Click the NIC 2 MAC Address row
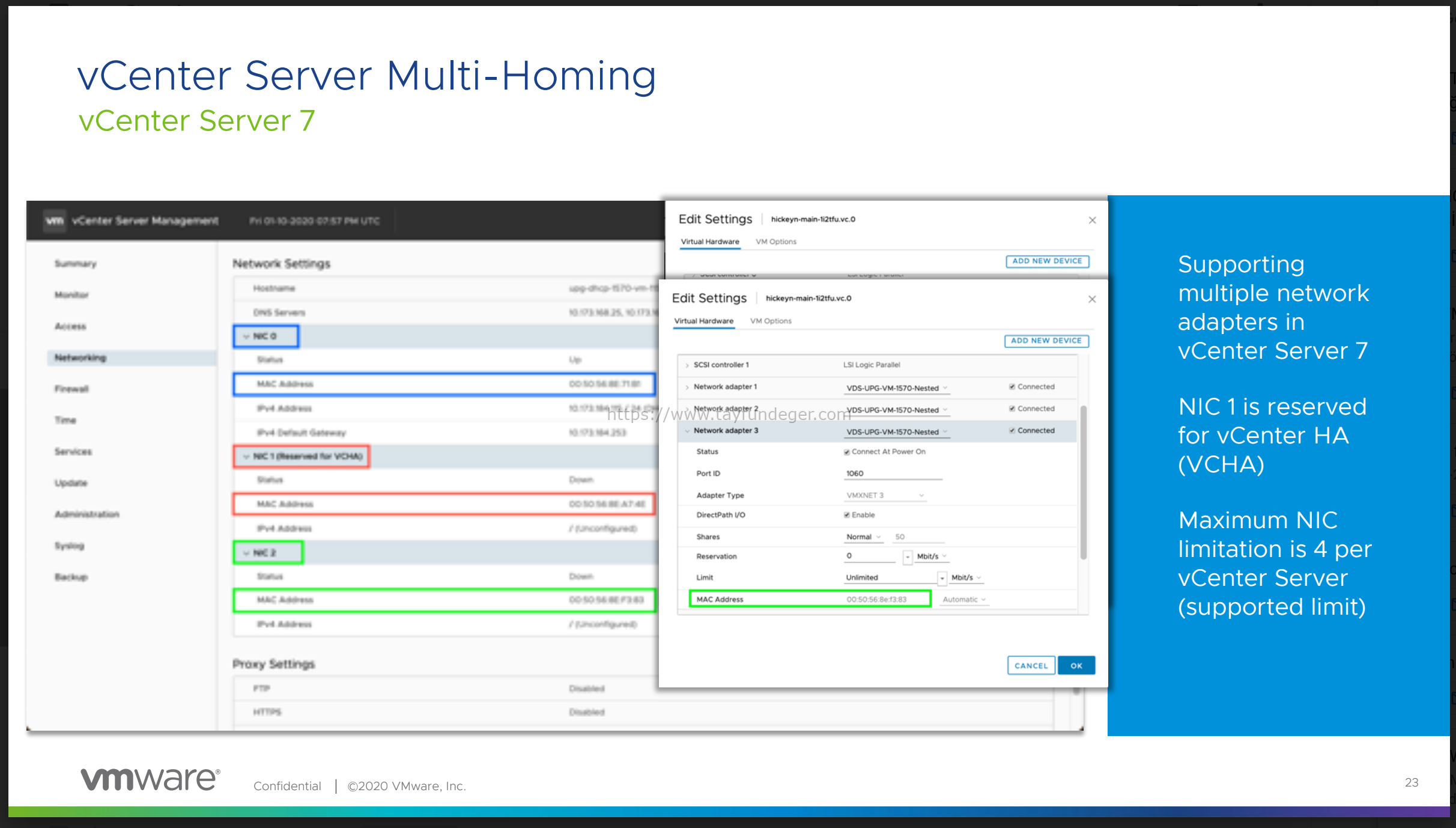Image resolution: width=1456 pixels, height=828 pixels. coord(444,600)
